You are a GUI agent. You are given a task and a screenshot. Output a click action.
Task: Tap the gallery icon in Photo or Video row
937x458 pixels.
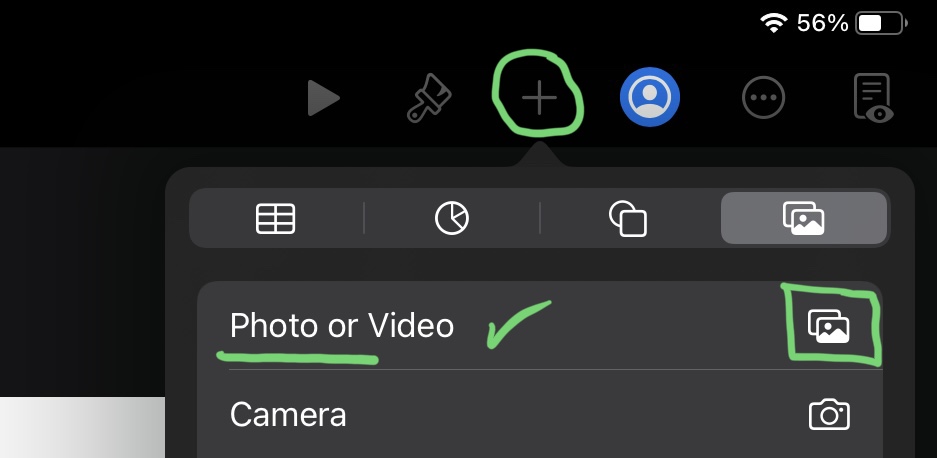829,326
